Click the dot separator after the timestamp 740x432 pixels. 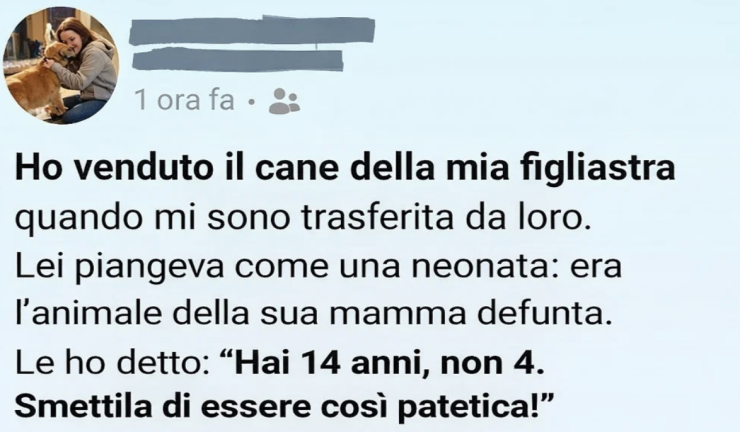point(252,102)
